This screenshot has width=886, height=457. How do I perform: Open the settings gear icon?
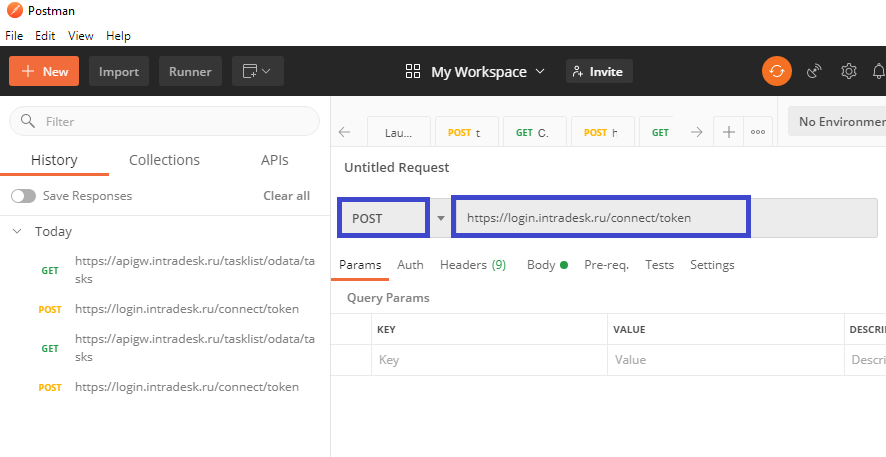click(x=849, y=71)
